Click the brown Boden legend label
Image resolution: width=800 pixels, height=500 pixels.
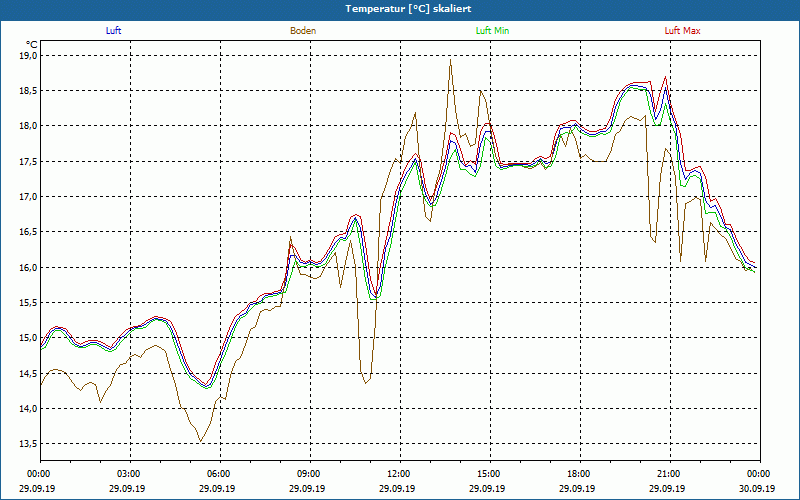pos(303,31)
